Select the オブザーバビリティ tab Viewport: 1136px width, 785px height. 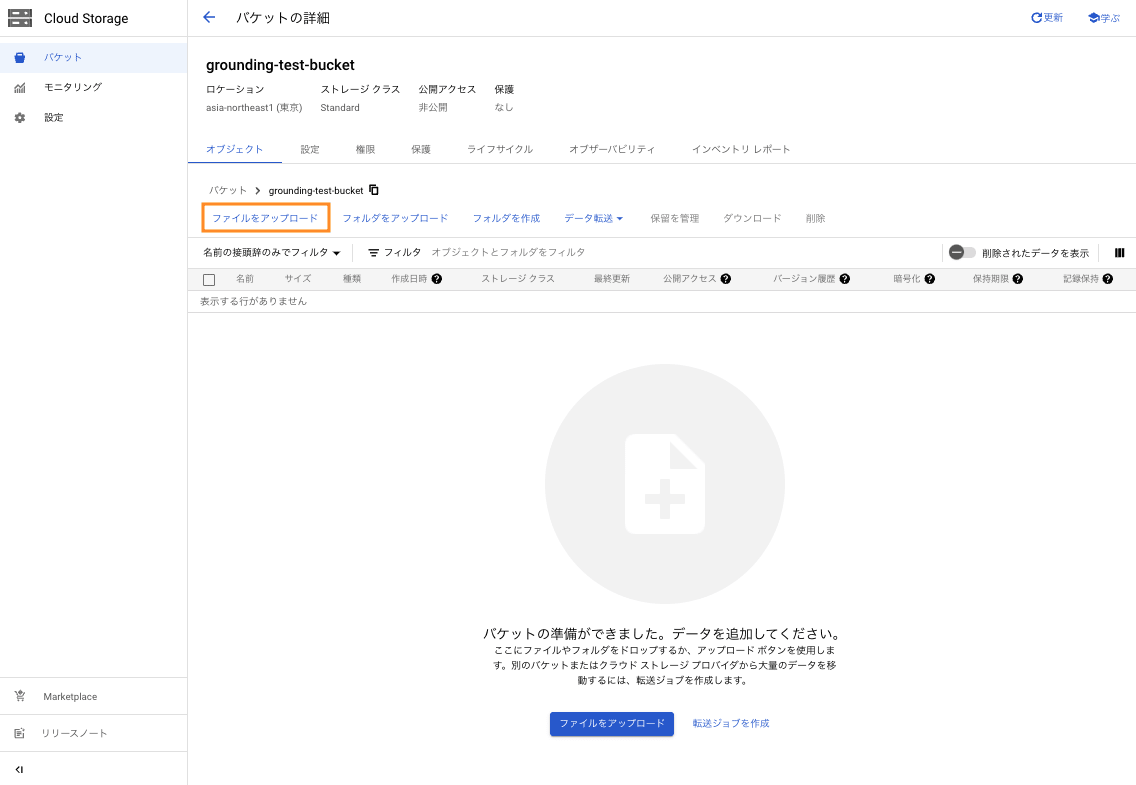coord(612,149)
